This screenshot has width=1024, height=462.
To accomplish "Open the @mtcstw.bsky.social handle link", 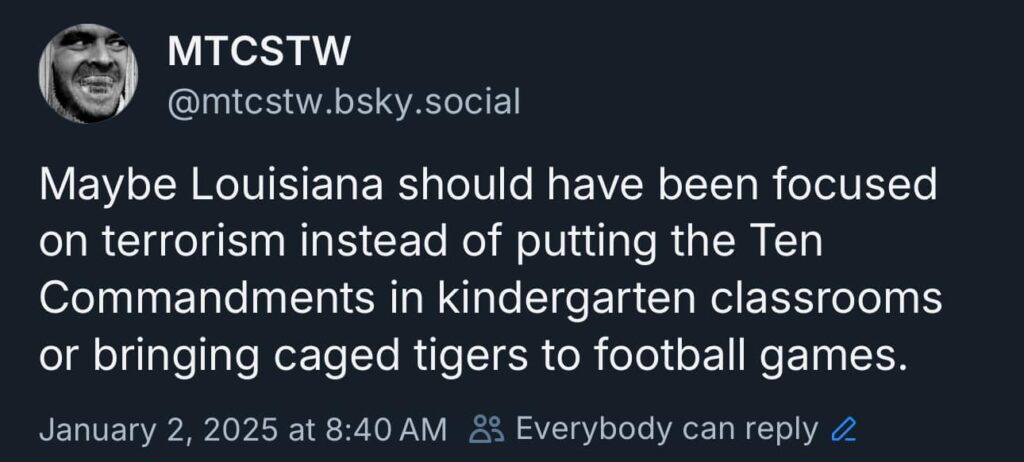I will (x=343, y=101).
